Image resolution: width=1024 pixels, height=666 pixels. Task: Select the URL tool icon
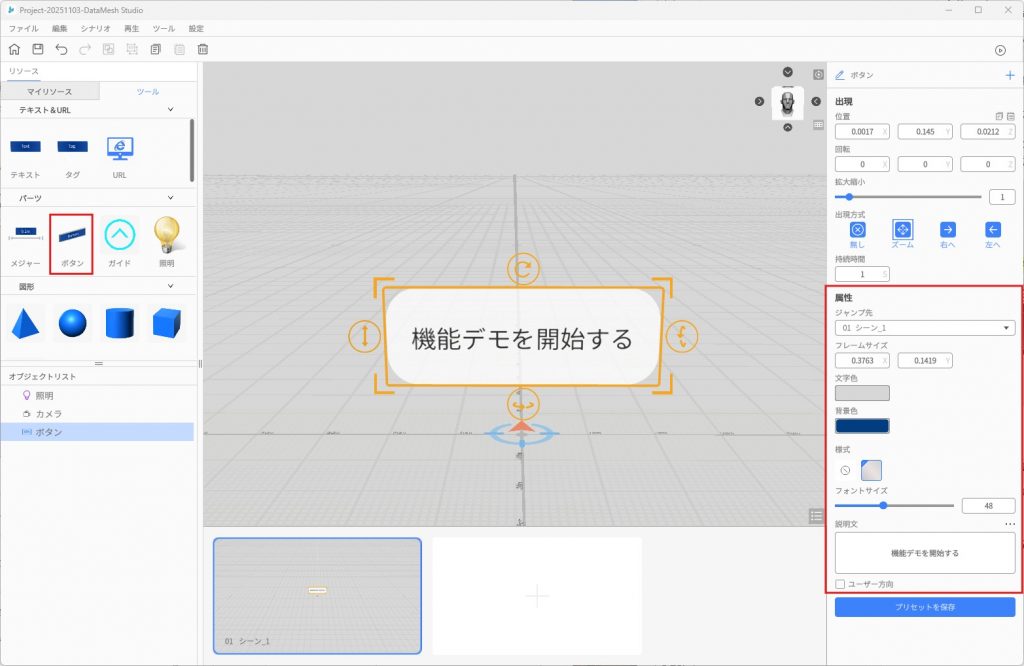click(x=120, y=148)
